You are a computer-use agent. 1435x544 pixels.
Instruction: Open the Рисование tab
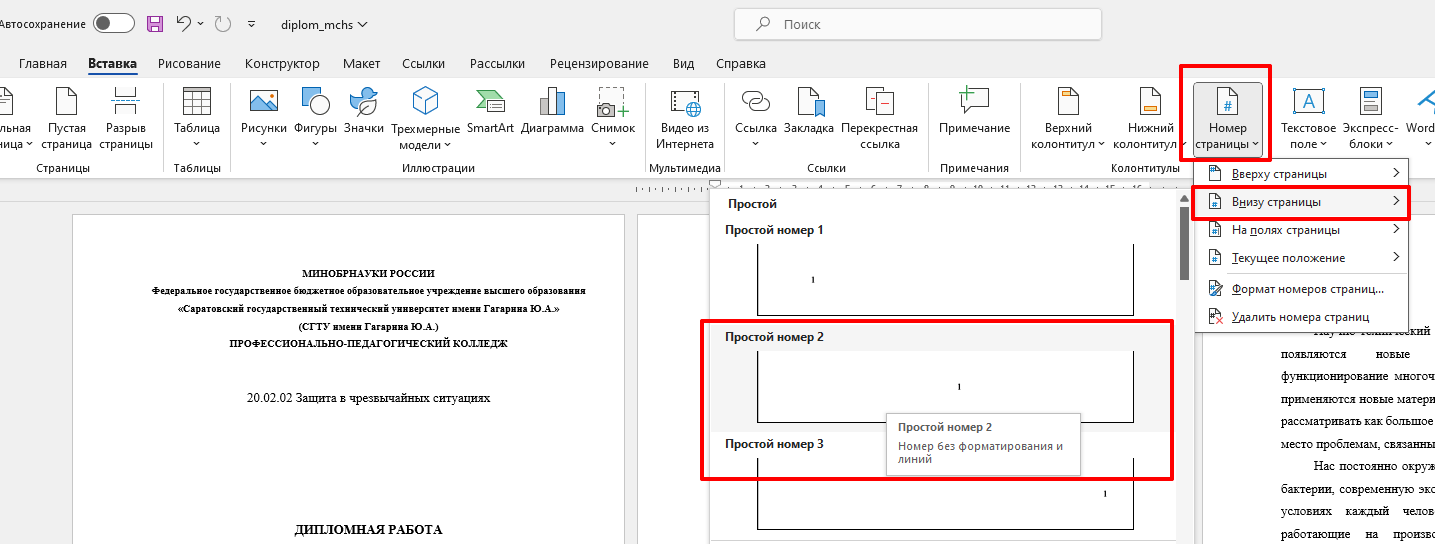pos(189,63)
